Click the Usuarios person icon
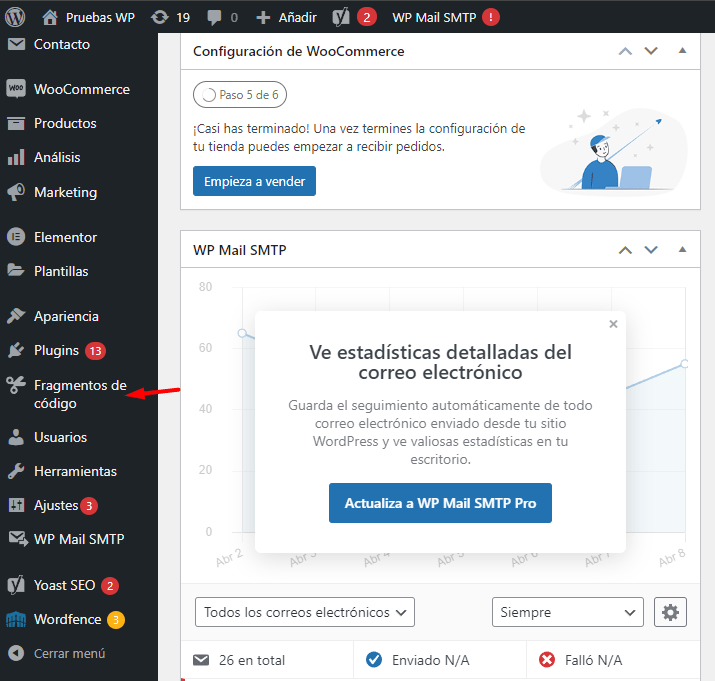715x681 pixels. pyautogui.click(x=16, y=437)
